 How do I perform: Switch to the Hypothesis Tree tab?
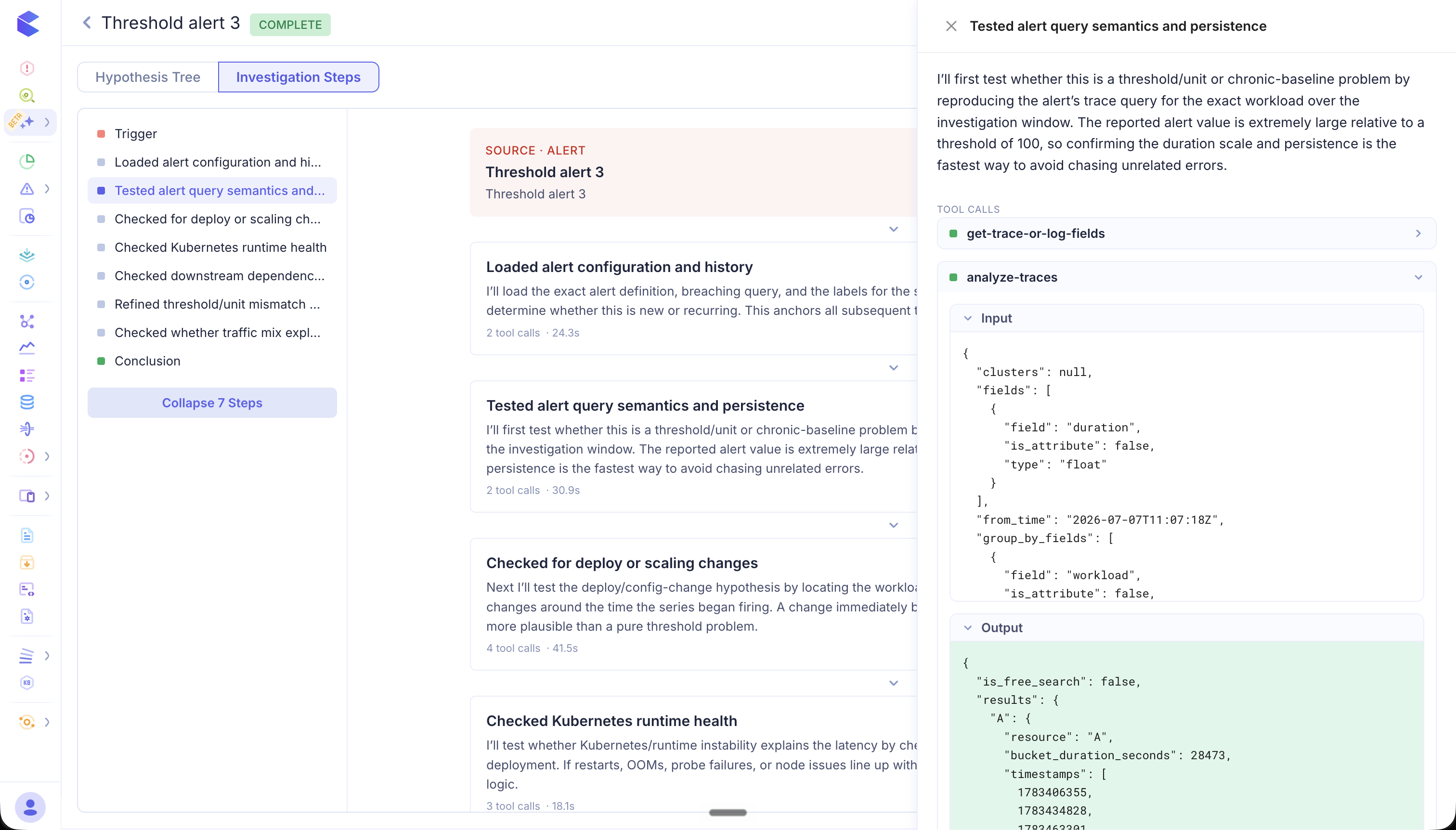pos(148,77)
